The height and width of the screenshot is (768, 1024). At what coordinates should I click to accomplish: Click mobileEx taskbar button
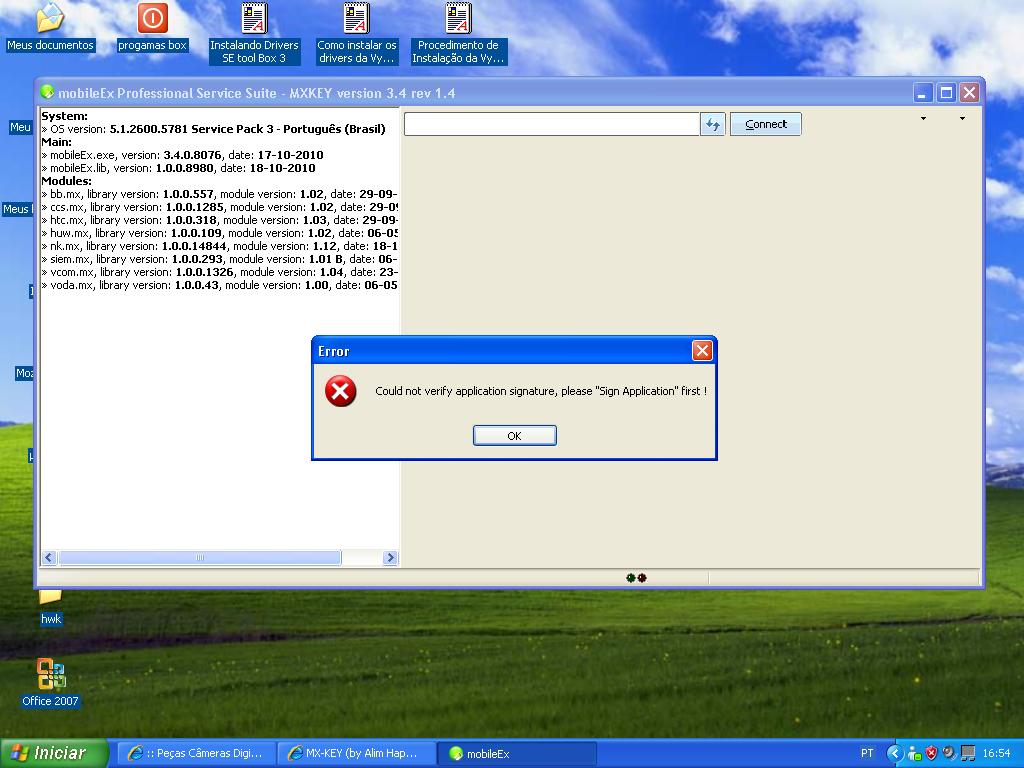[x=516, y=753]
